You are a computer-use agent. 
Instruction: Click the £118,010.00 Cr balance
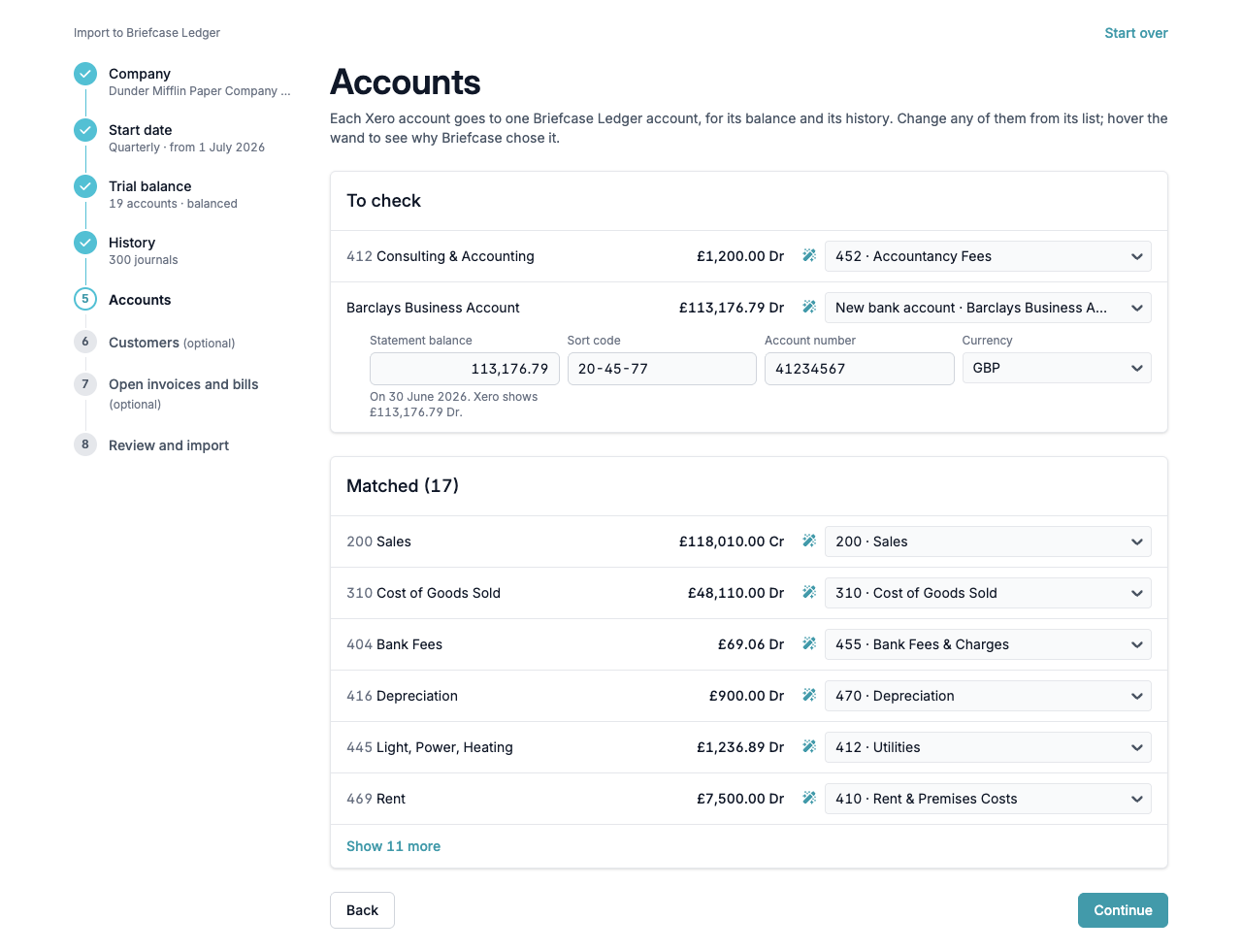[732, 542]
